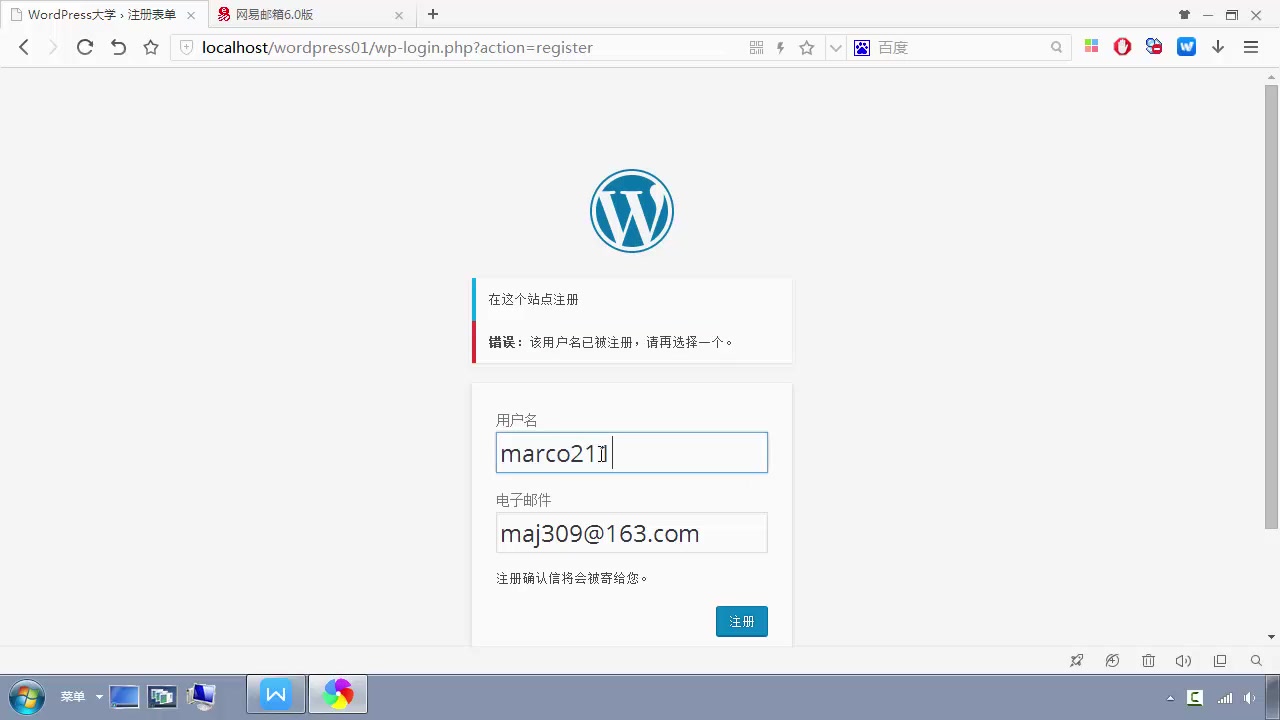Reload the current page
This screenshot has height=720, width=1280.
(85, 47)
